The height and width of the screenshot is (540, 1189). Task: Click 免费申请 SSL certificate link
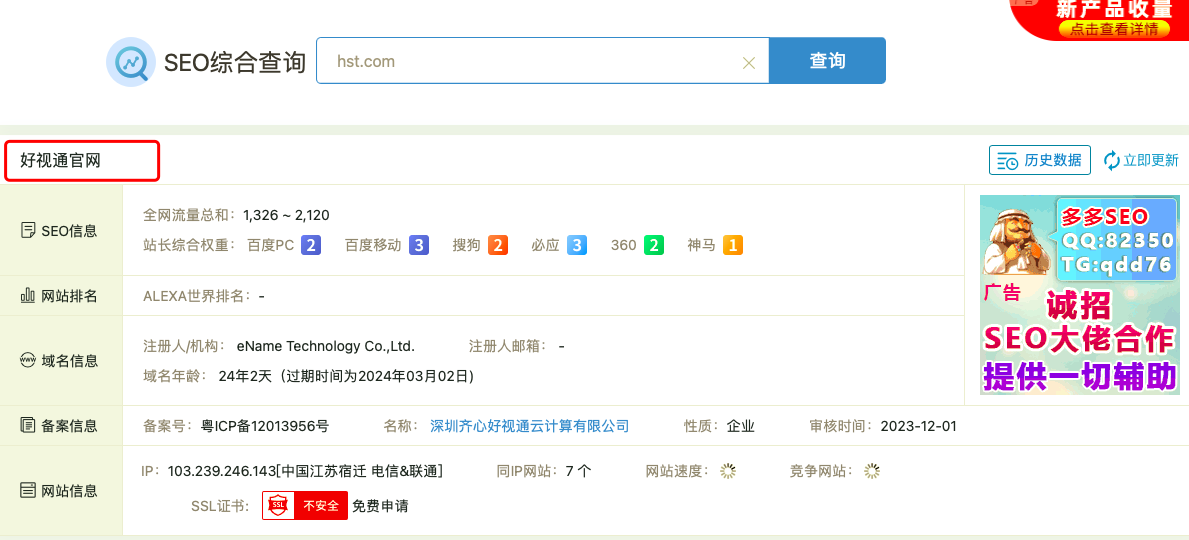[380, 506]
